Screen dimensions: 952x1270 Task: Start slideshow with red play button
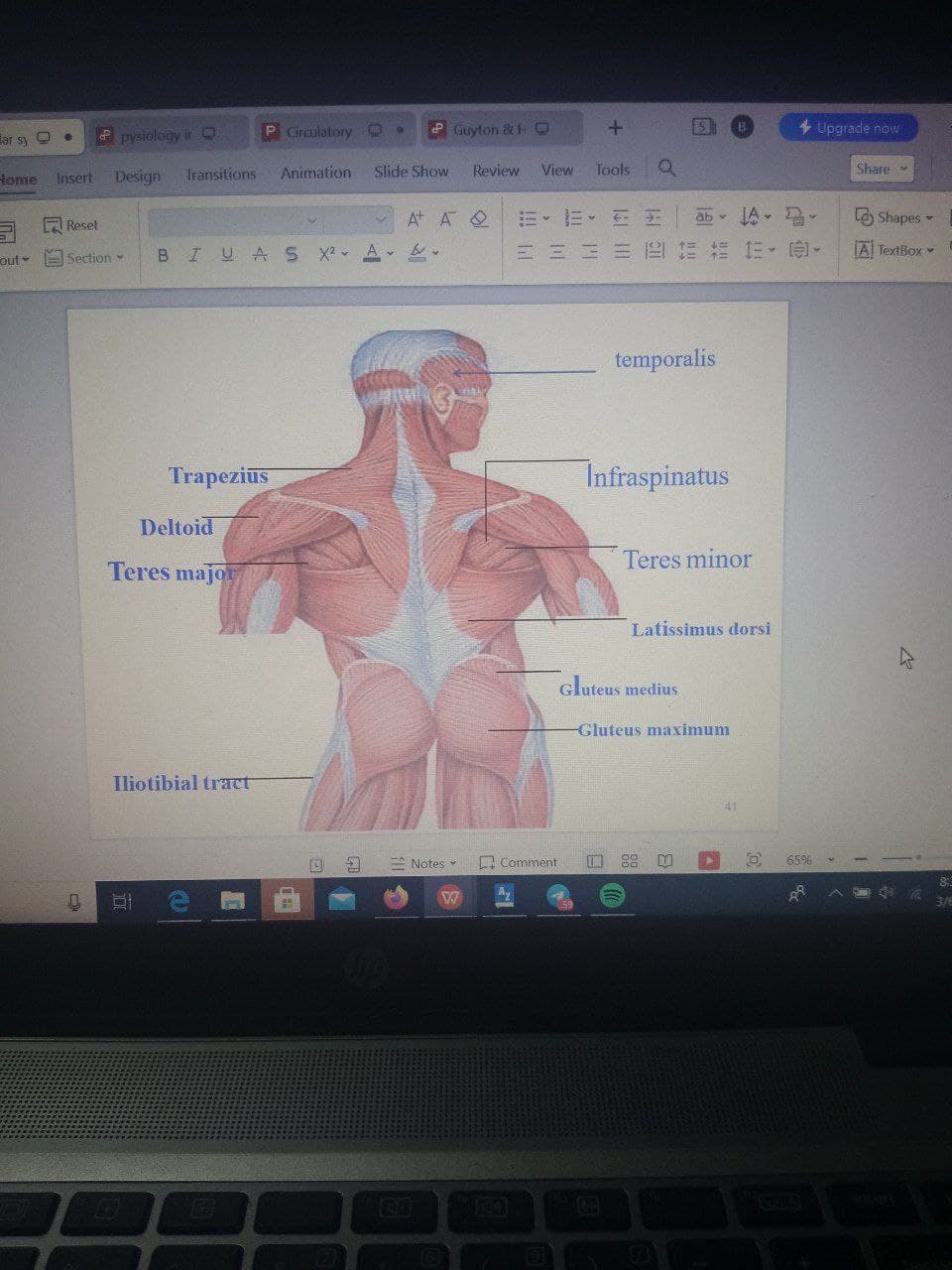709,860
